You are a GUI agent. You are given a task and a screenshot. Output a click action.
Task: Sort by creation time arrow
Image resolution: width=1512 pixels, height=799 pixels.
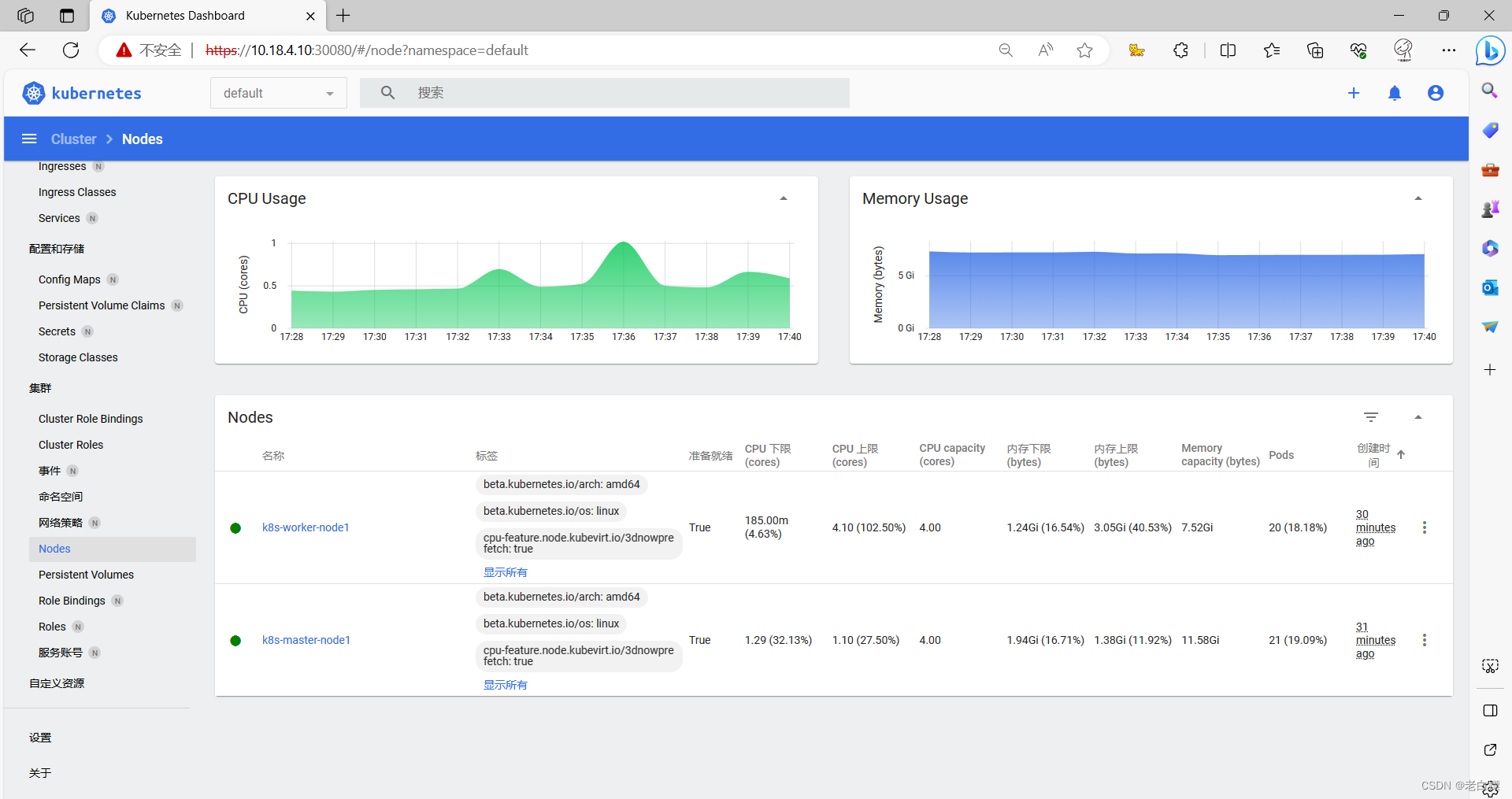click(x=1401, y=455)
